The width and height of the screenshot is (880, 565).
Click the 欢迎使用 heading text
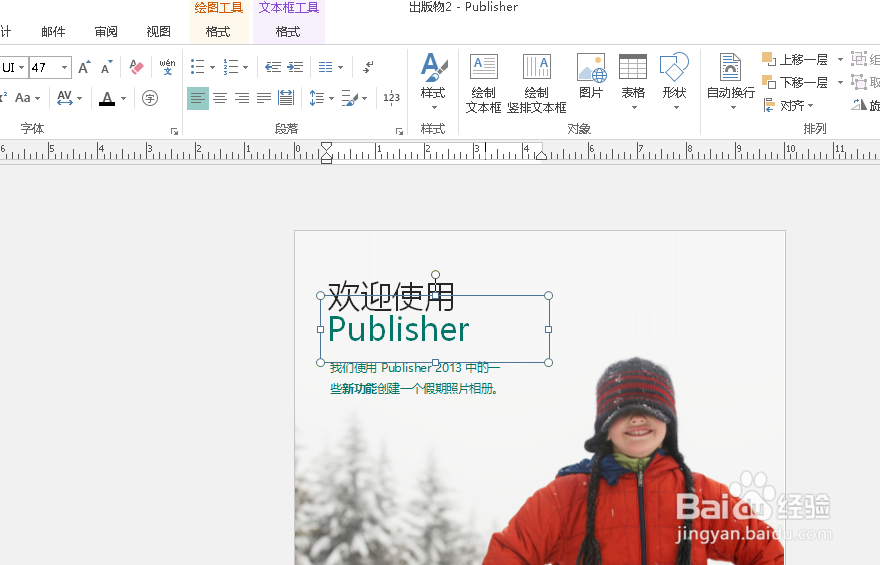[x=391, y=296]
